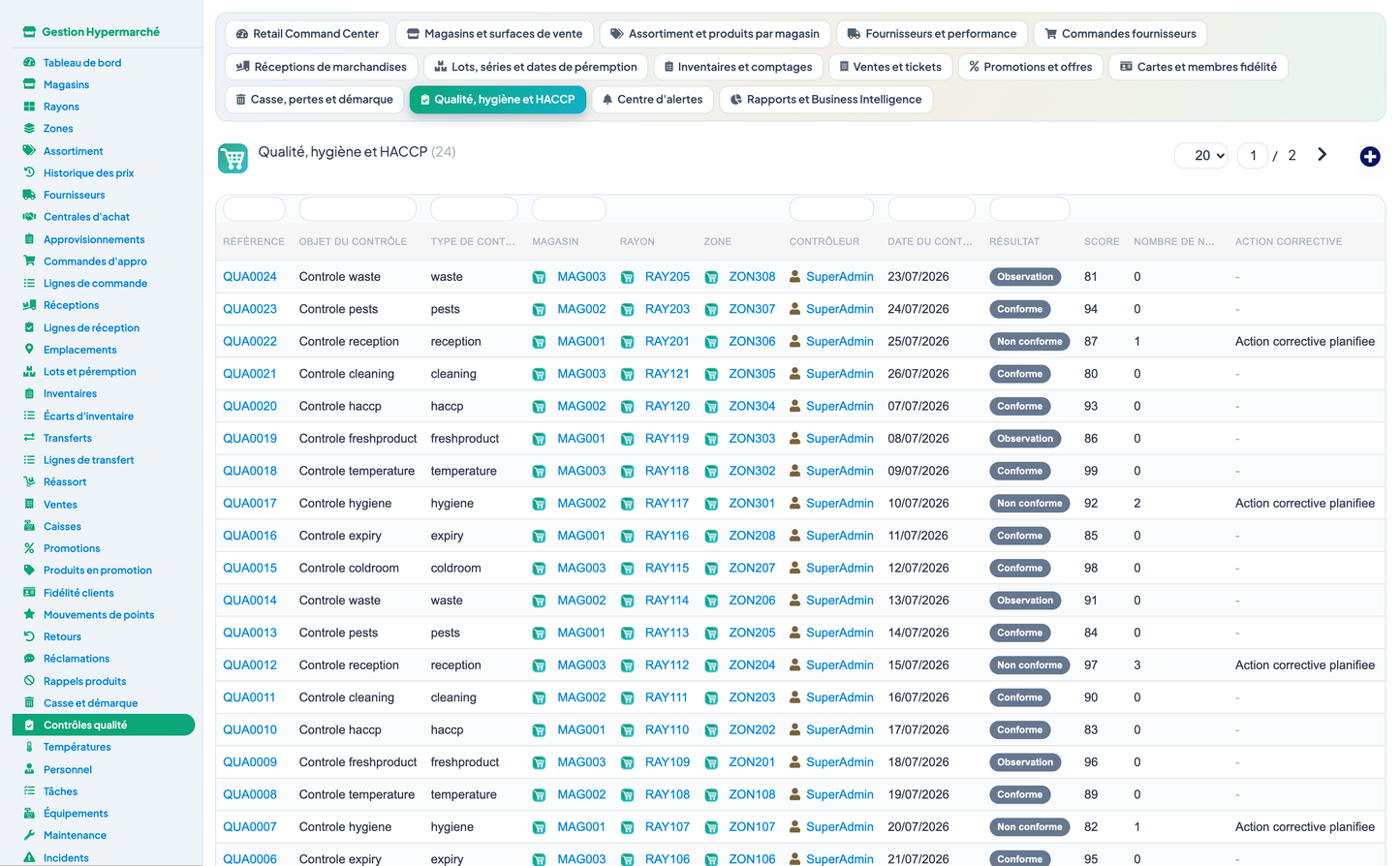This screenshot has height=866, width=1400.
Task: Click the Commandes d'appro cart icon
Action: pyautogui.click(x=29, y=261)
